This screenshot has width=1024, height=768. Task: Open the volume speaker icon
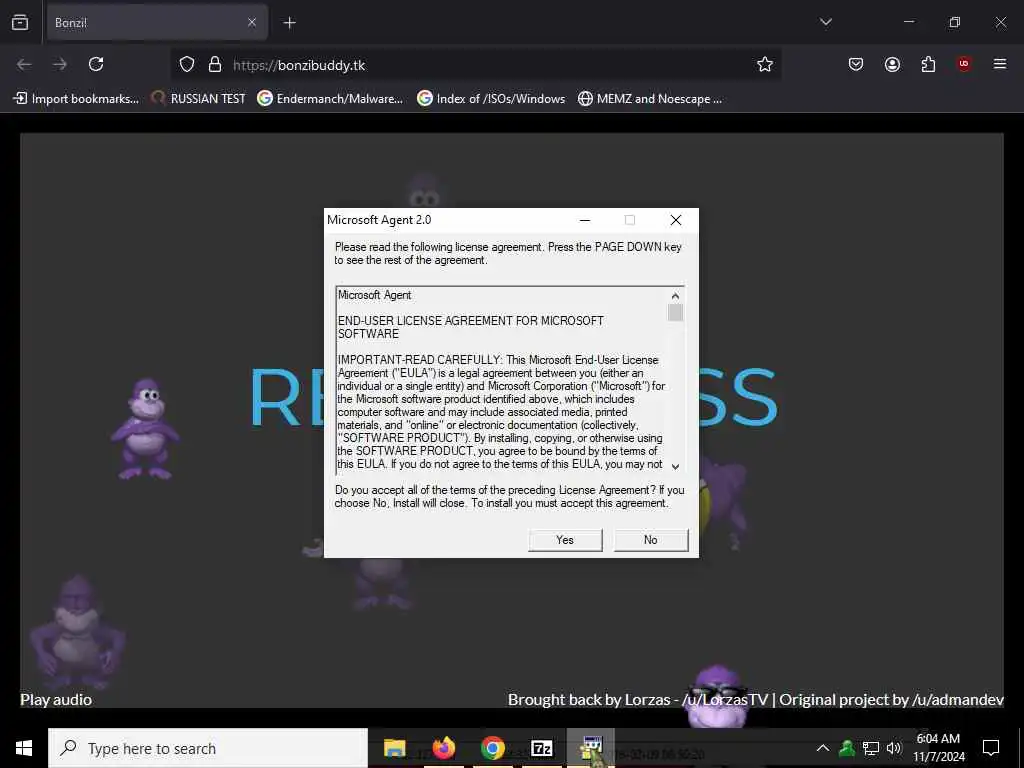click(x=894, y=748)
